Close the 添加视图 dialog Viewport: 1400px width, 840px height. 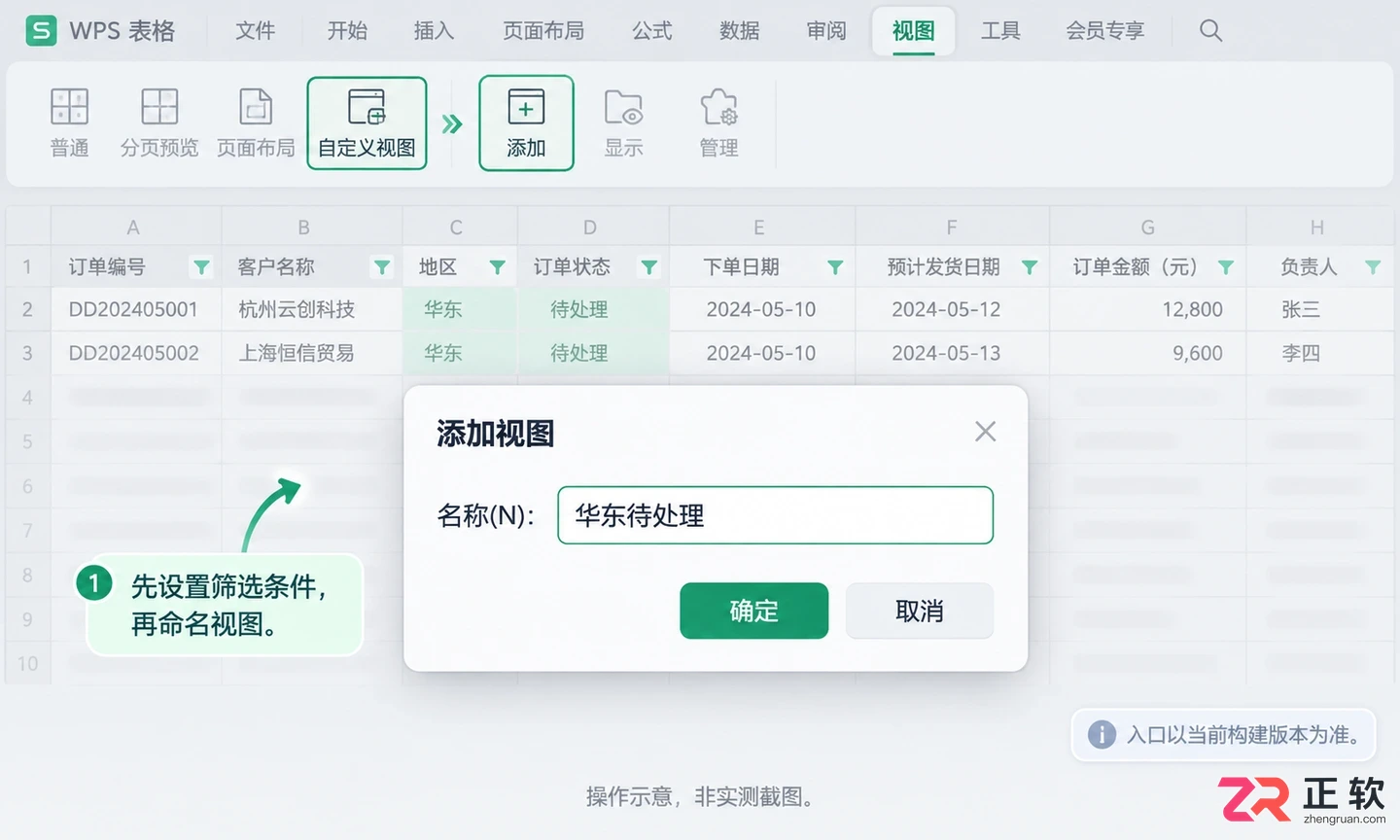986,432
